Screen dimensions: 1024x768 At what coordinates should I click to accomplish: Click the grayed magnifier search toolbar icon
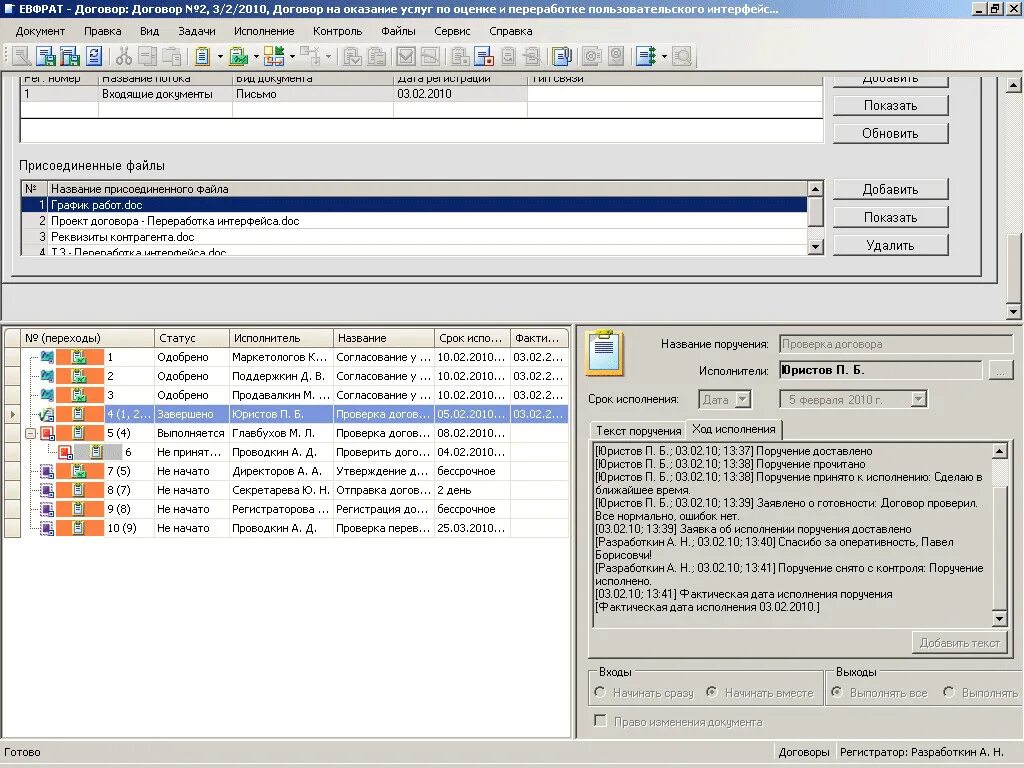pos(682,57)
